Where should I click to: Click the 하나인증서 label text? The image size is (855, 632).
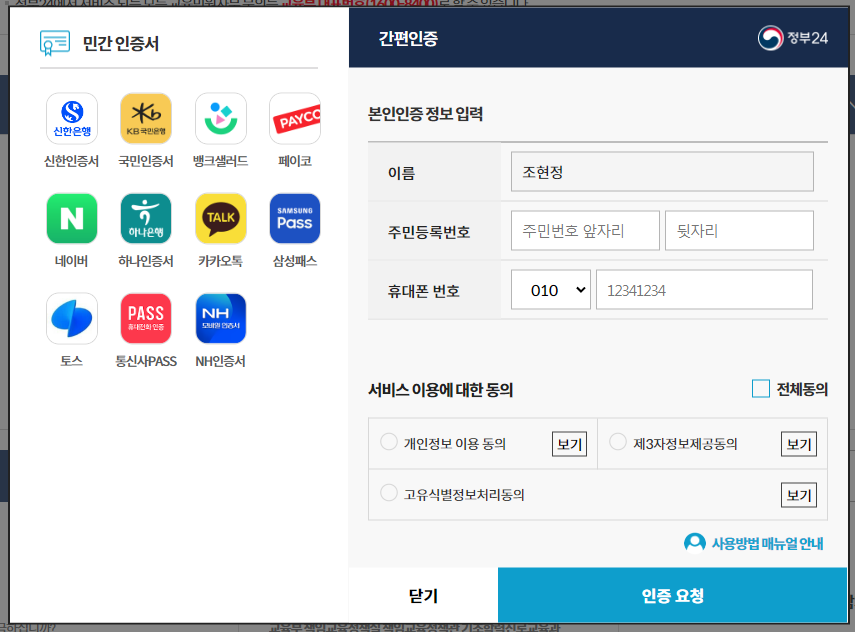[x=146, y=261]
